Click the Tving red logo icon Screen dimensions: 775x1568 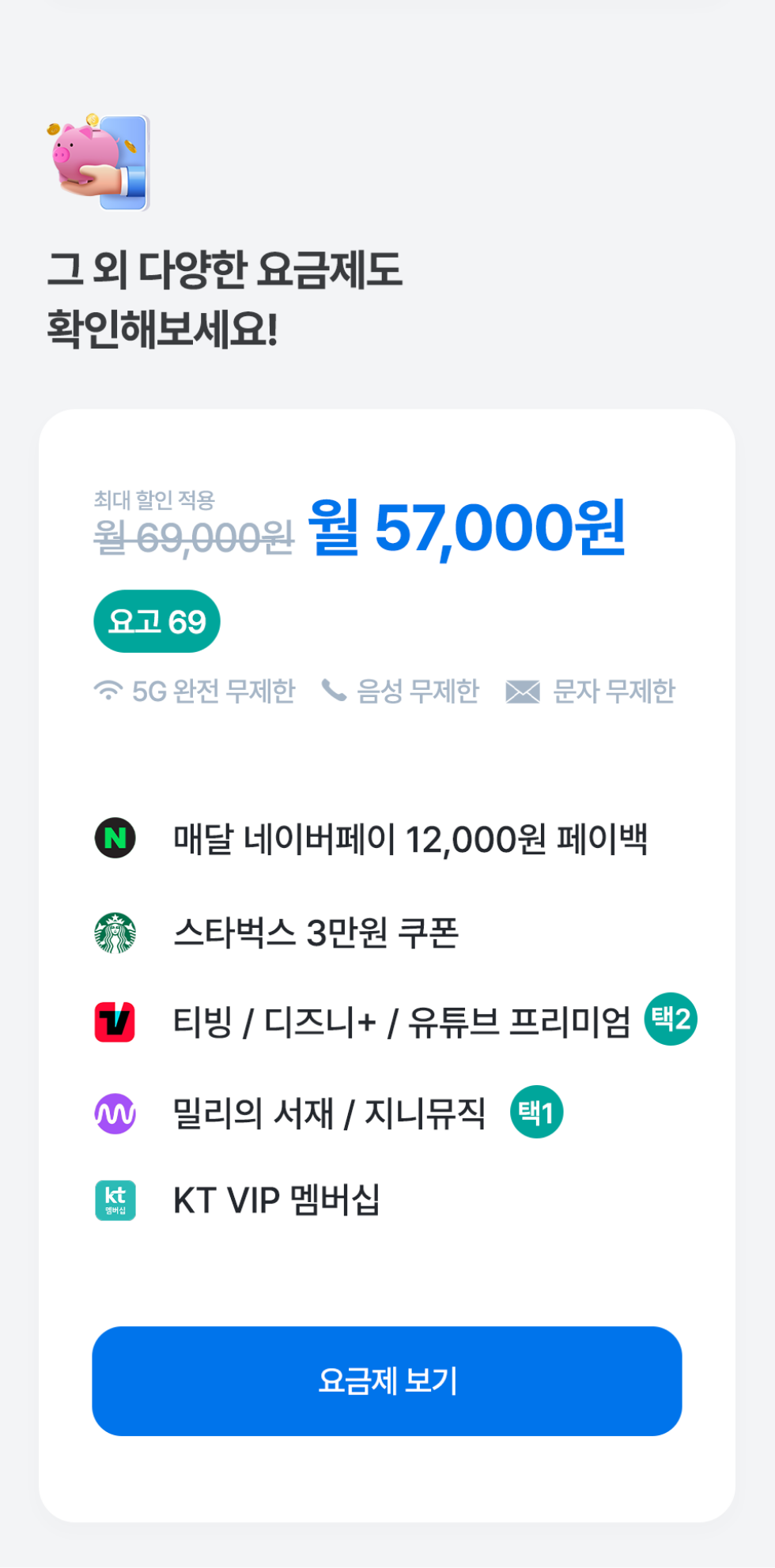tap(115, 1022)
